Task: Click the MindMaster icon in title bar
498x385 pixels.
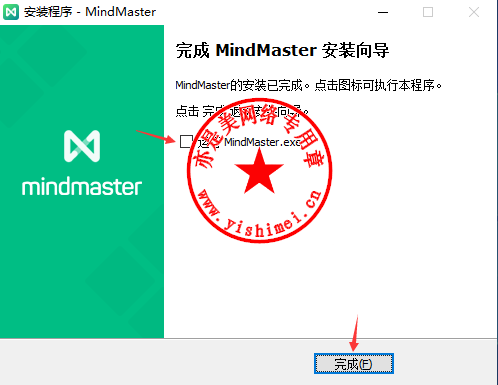Action: coord(11,12)
